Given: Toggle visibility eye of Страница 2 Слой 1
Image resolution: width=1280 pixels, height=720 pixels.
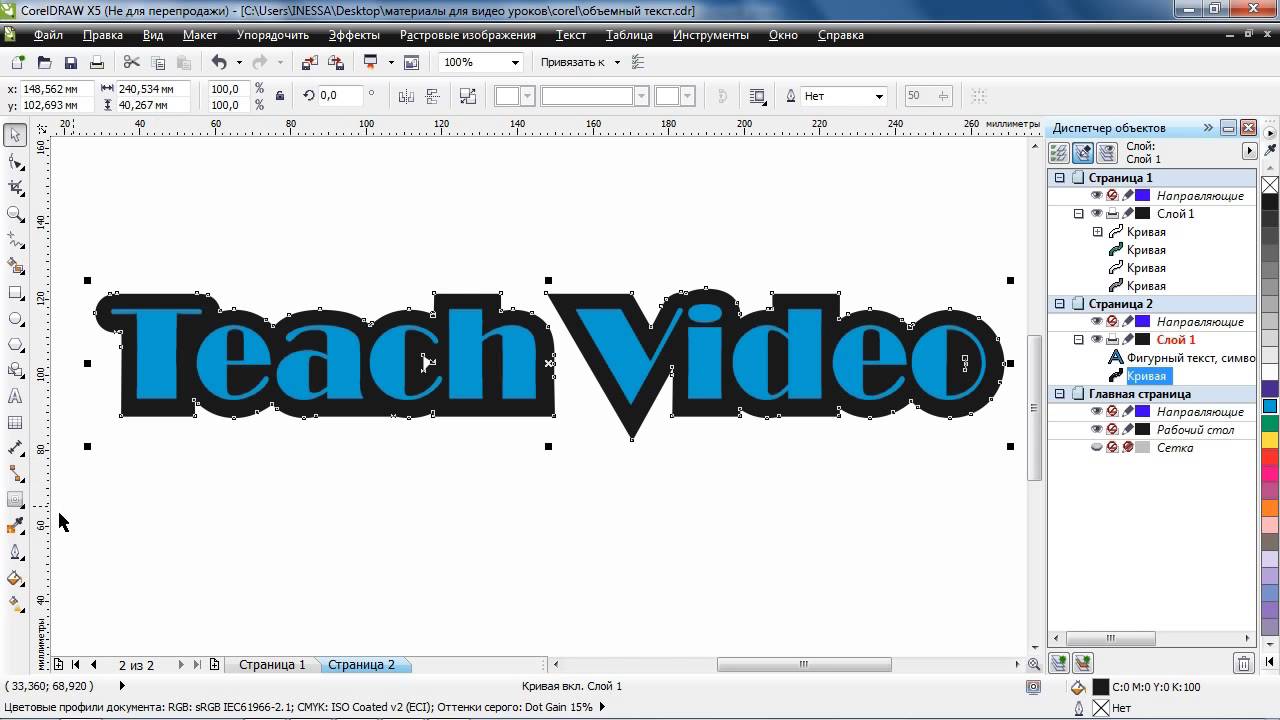Looking at the screenshot, I should coord(1096,339).
